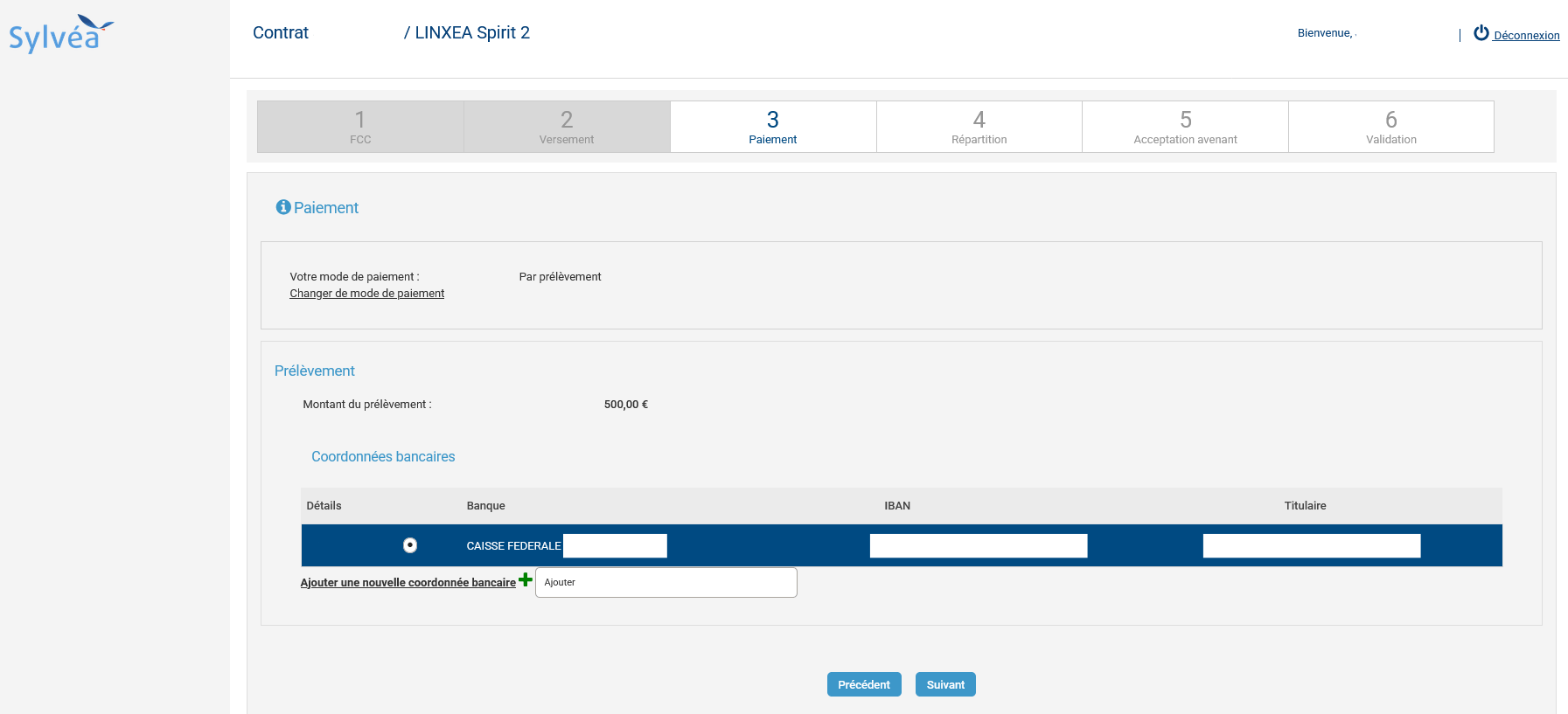Click the Paiement info icon
The height and width of the screenshot is (714, 1568).
(x=282, y=207)
